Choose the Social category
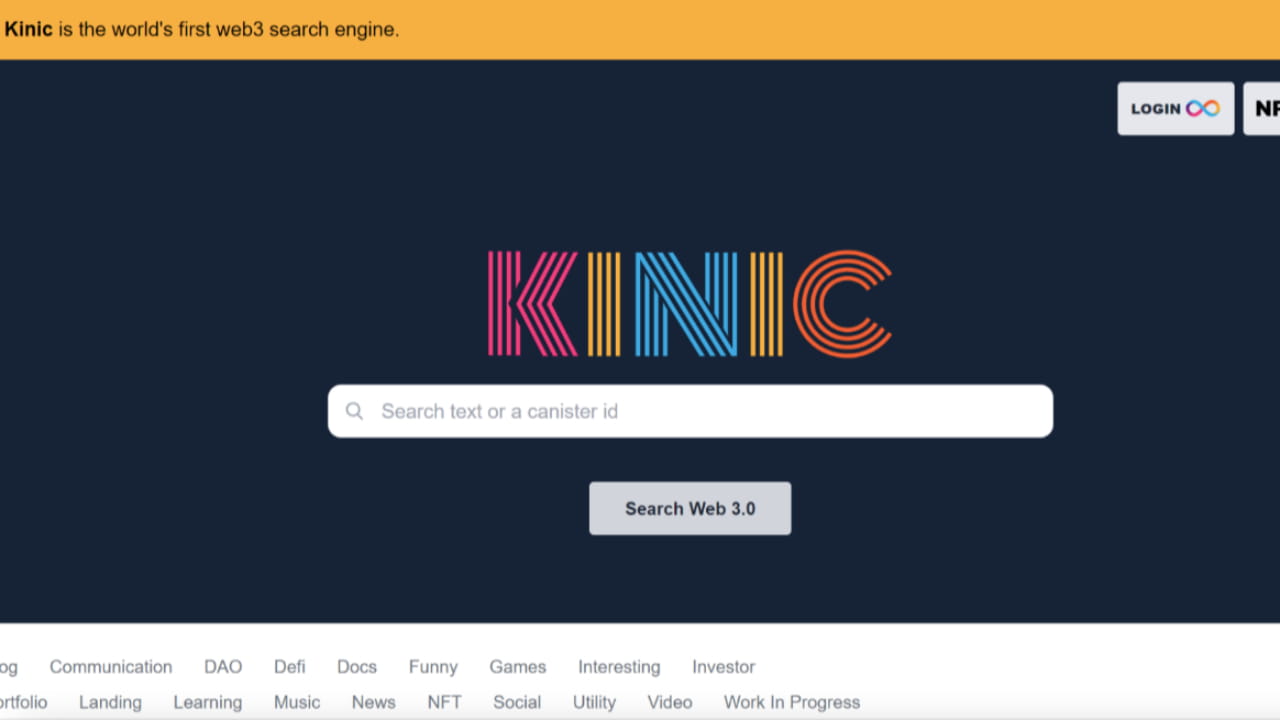1280x720 pixels. point(517,703)
